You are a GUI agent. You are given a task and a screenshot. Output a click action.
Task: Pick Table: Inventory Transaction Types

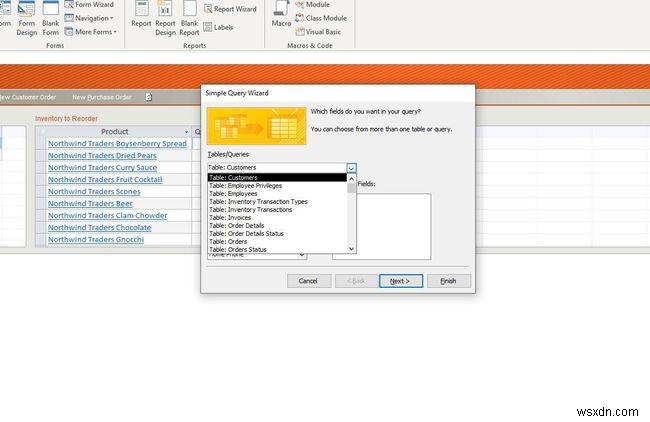(277, 201)
